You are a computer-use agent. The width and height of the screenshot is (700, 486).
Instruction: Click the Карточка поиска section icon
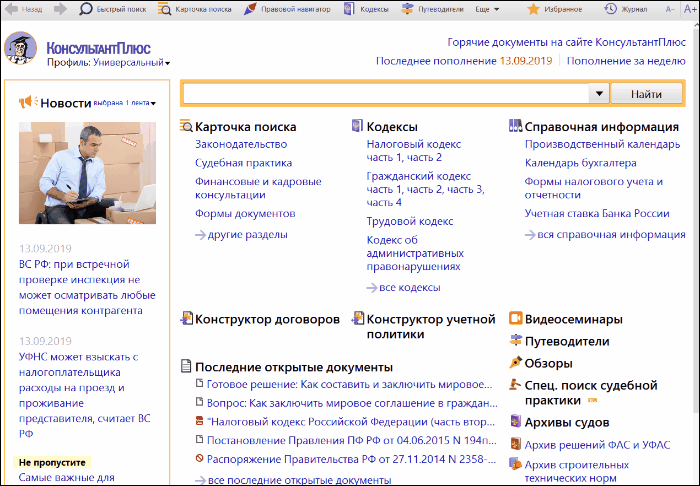point(186,126)
